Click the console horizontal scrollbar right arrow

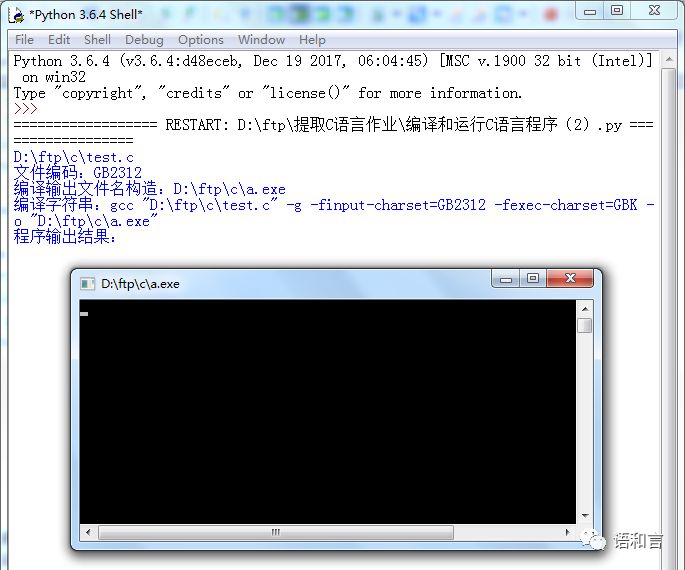click(x=567, y=532)
